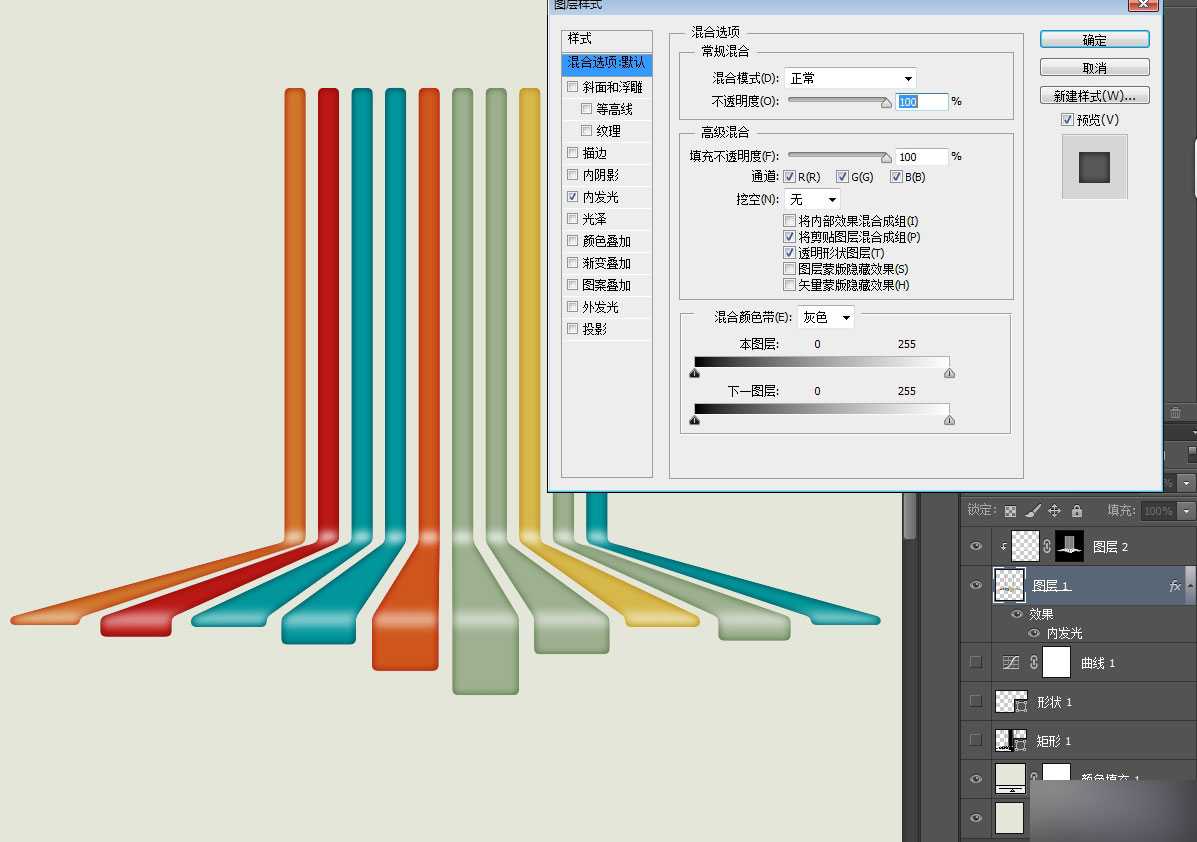The height and width of the screenshot is (842, 1197).
Task: Select 曲线 1 white mask thumbnail
Action: [x=1057, y=663]
